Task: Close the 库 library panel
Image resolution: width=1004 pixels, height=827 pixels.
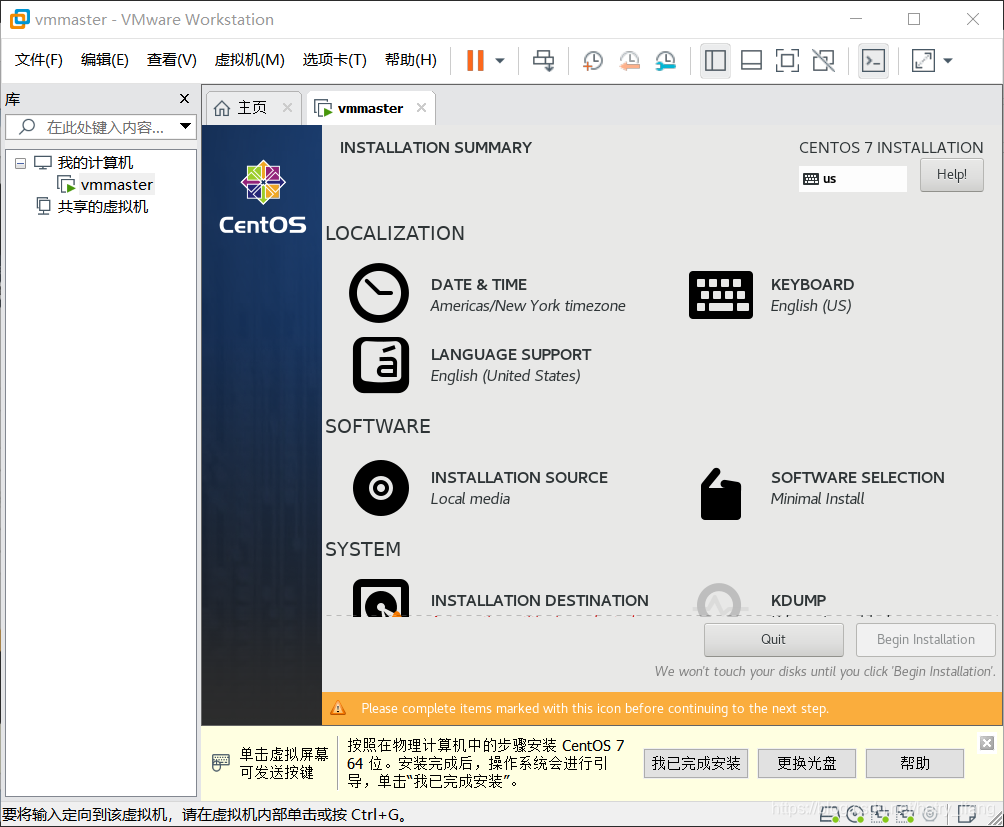Action: (x=184, y=99)
